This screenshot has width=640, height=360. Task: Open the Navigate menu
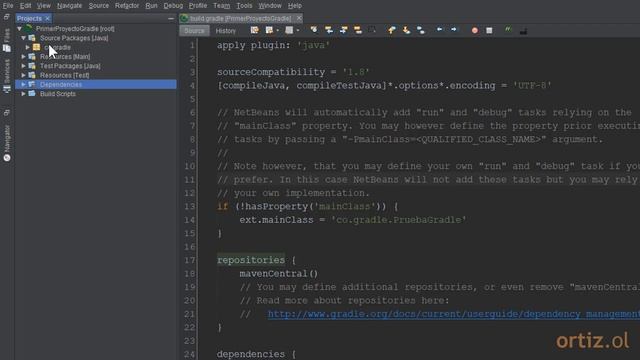69,6
